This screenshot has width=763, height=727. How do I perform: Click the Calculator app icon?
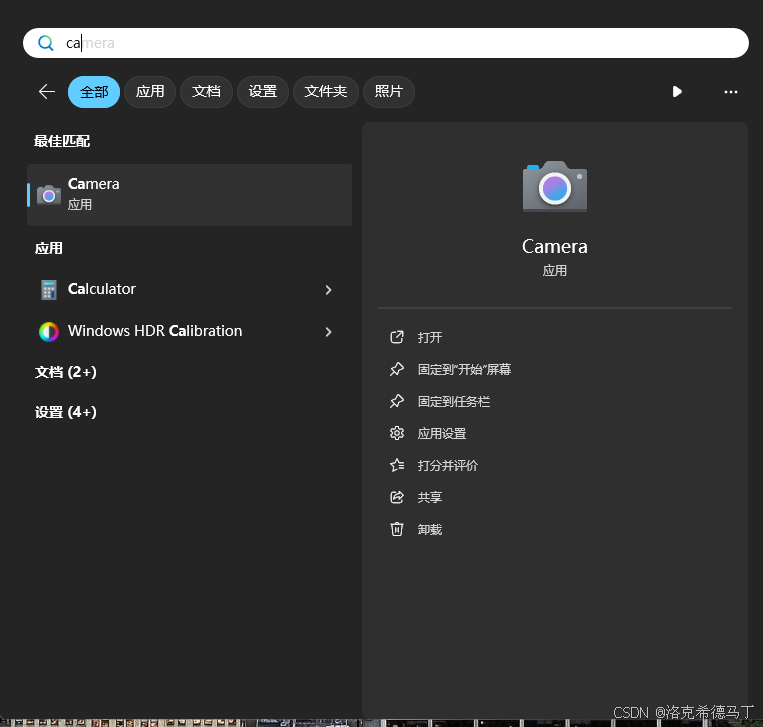49,290
